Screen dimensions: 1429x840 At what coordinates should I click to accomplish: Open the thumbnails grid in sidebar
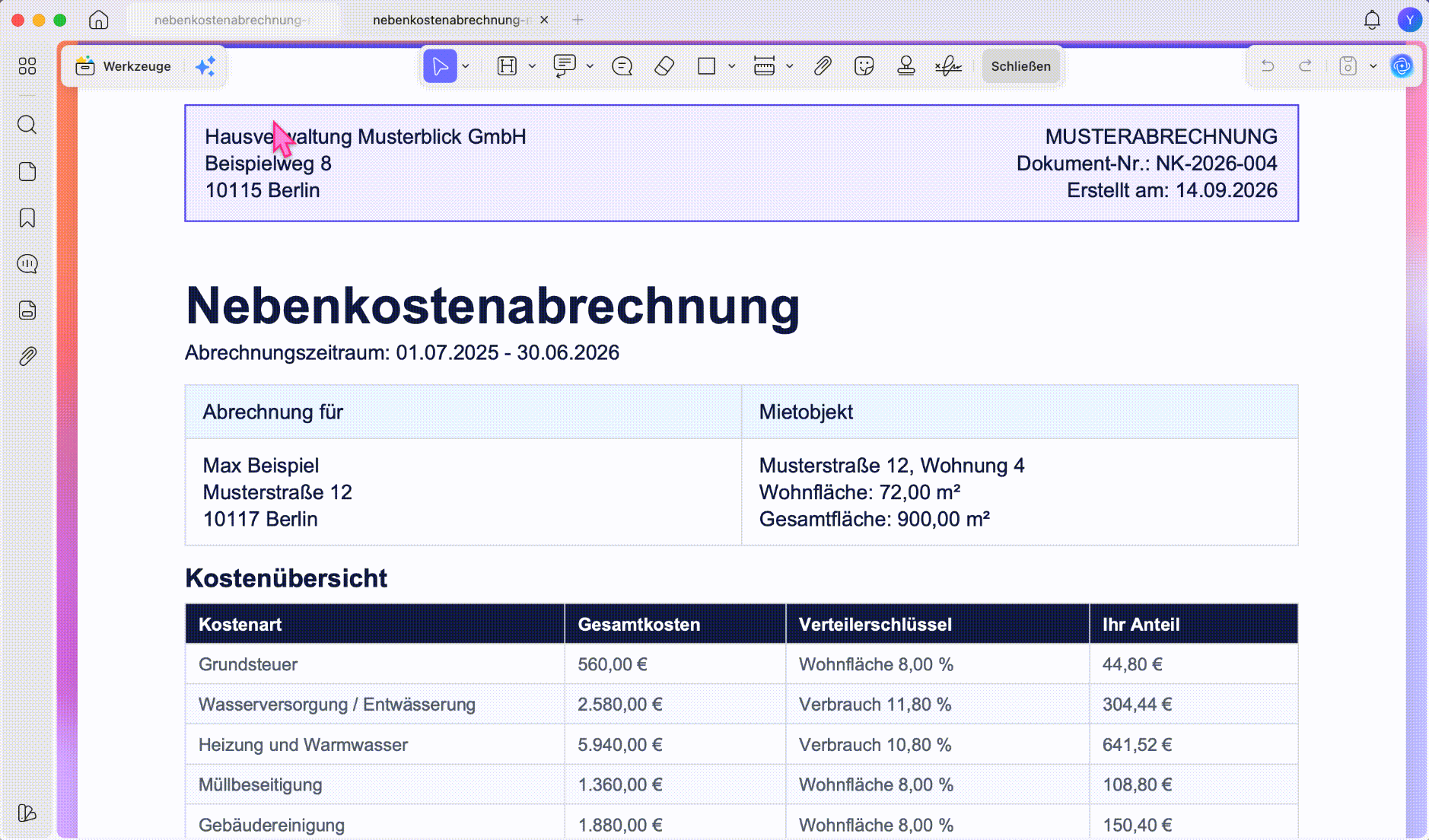[x=27, y=66]
